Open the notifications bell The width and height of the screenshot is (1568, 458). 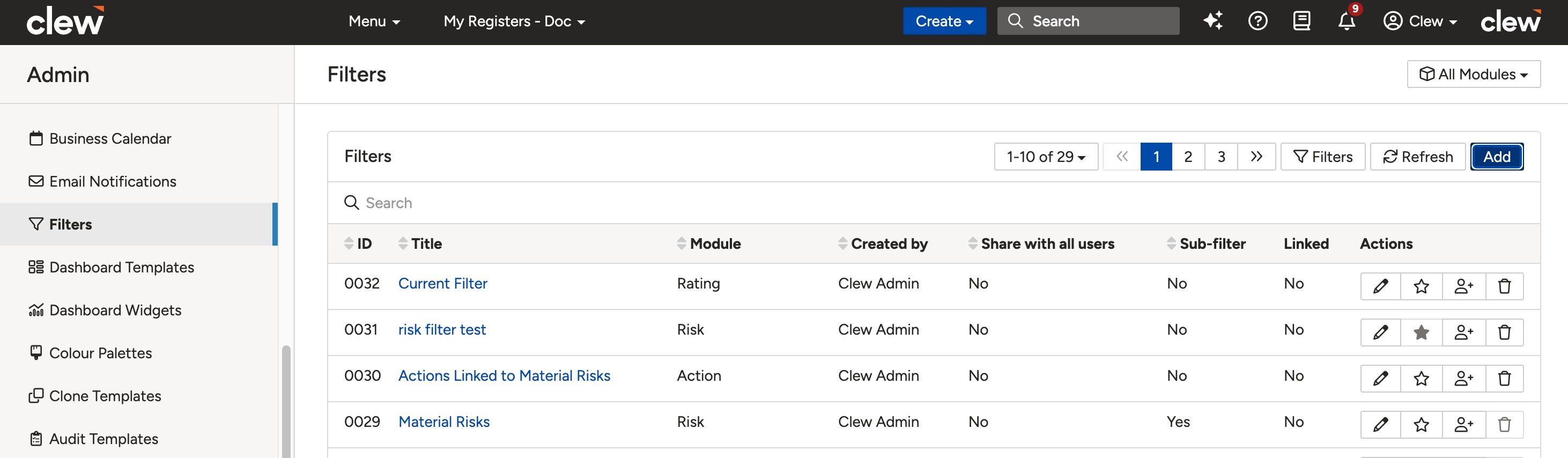1347,21
